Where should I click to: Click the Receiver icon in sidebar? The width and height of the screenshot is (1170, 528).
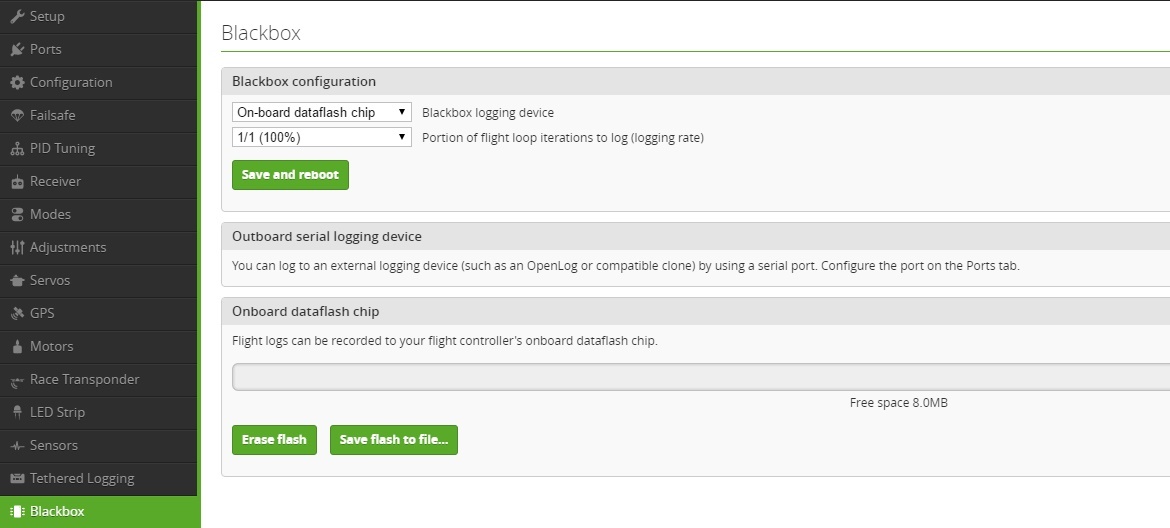coord(17,181)
